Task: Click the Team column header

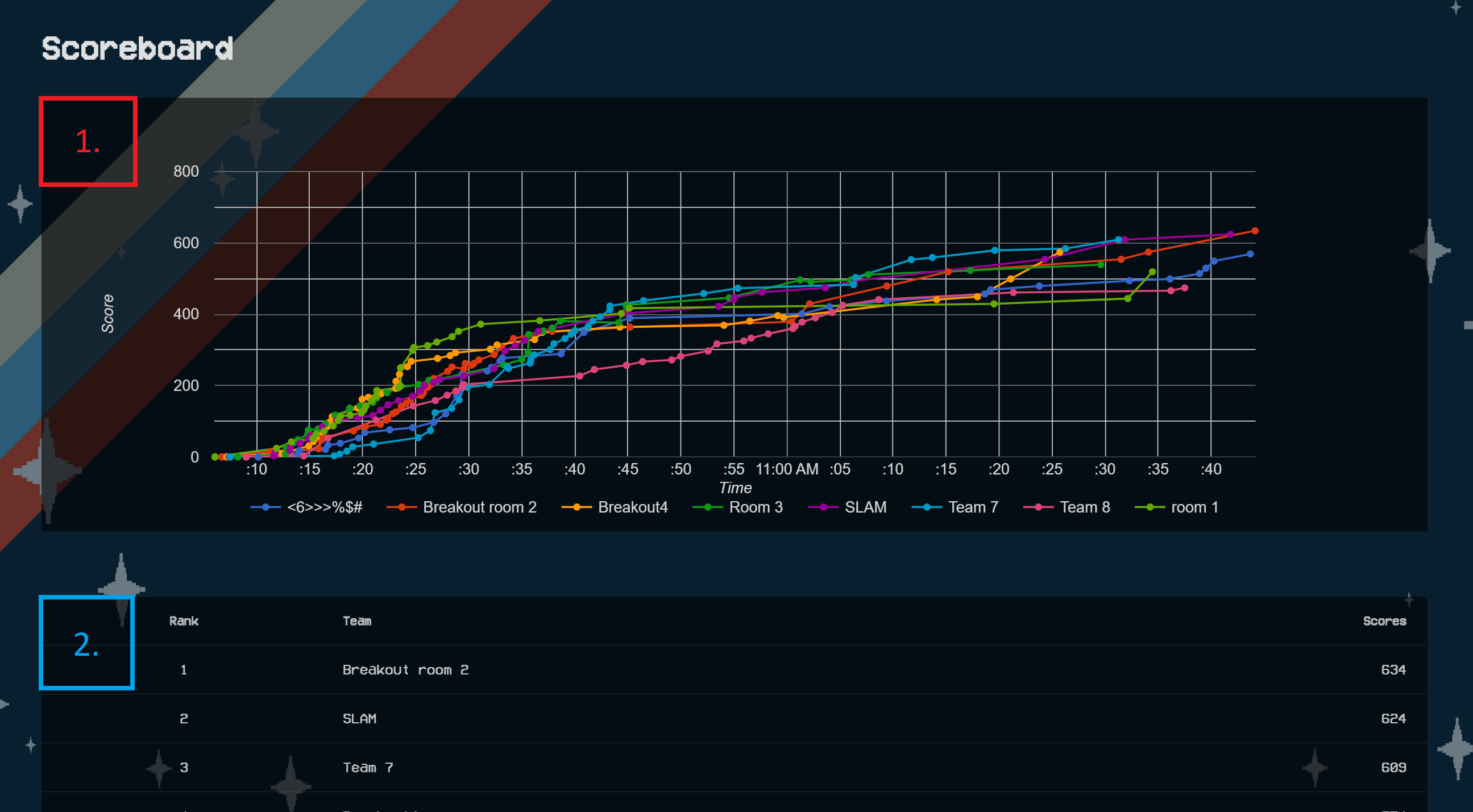Action: 357,621
